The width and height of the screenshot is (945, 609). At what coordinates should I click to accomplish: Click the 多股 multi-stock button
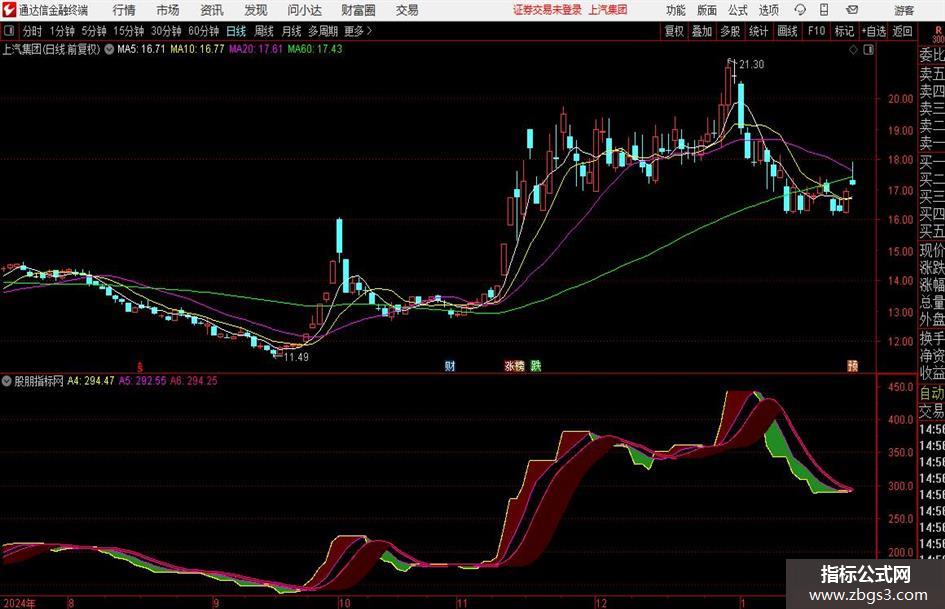[x=730, y=31]
